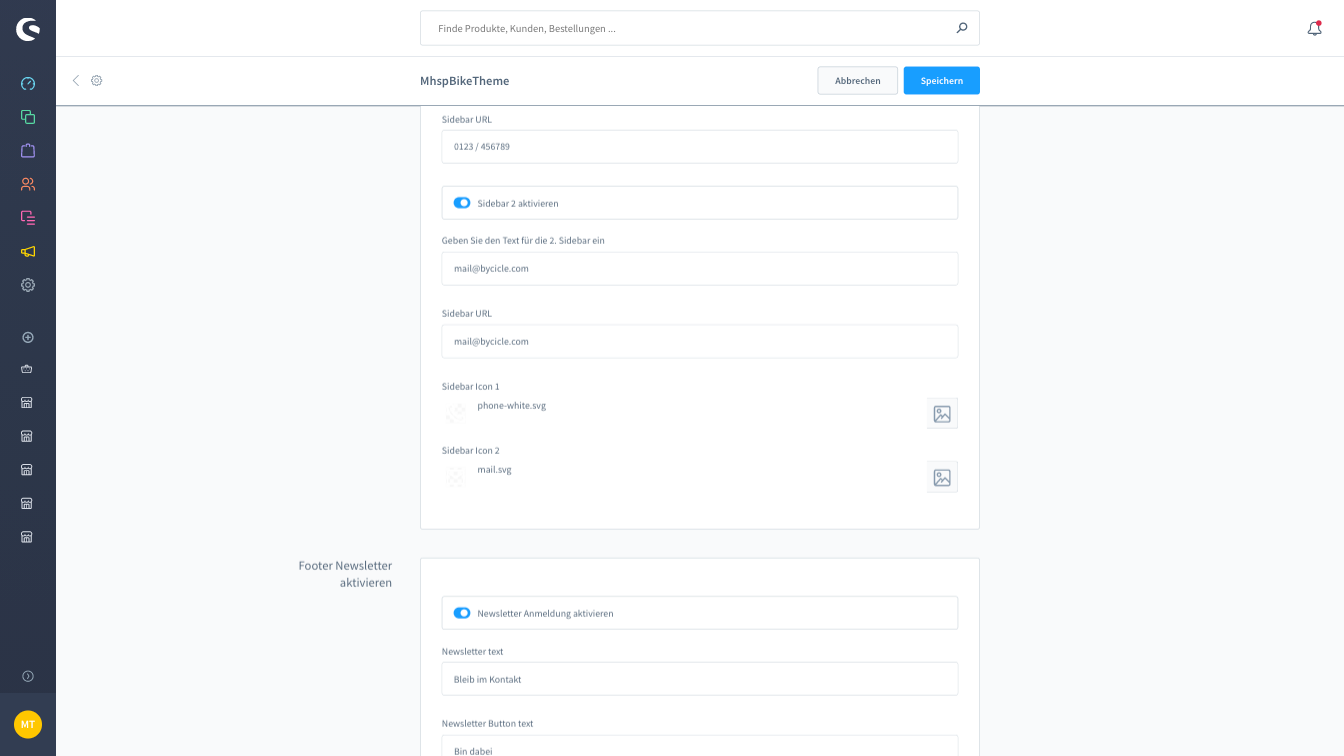Click the Newsletter text input field
Screen dimensions: 1344x756
click(699, 679)
